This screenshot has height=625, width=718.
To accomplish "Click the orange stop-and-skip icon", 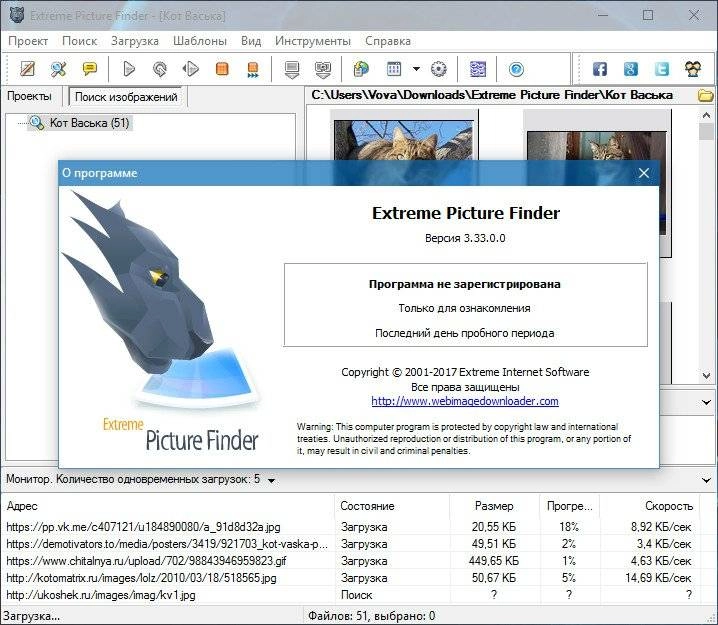I will pos(252,70).
